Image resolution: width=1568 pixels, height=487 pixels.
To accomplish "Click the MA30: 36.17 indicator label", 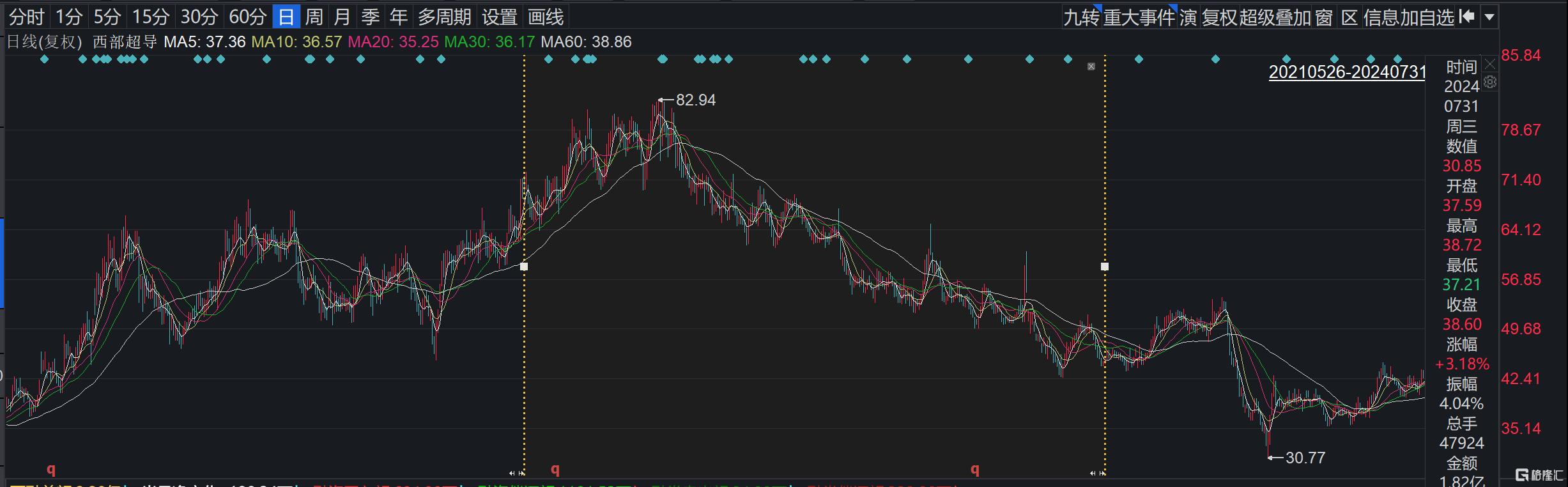I will (x=489, y=42).
